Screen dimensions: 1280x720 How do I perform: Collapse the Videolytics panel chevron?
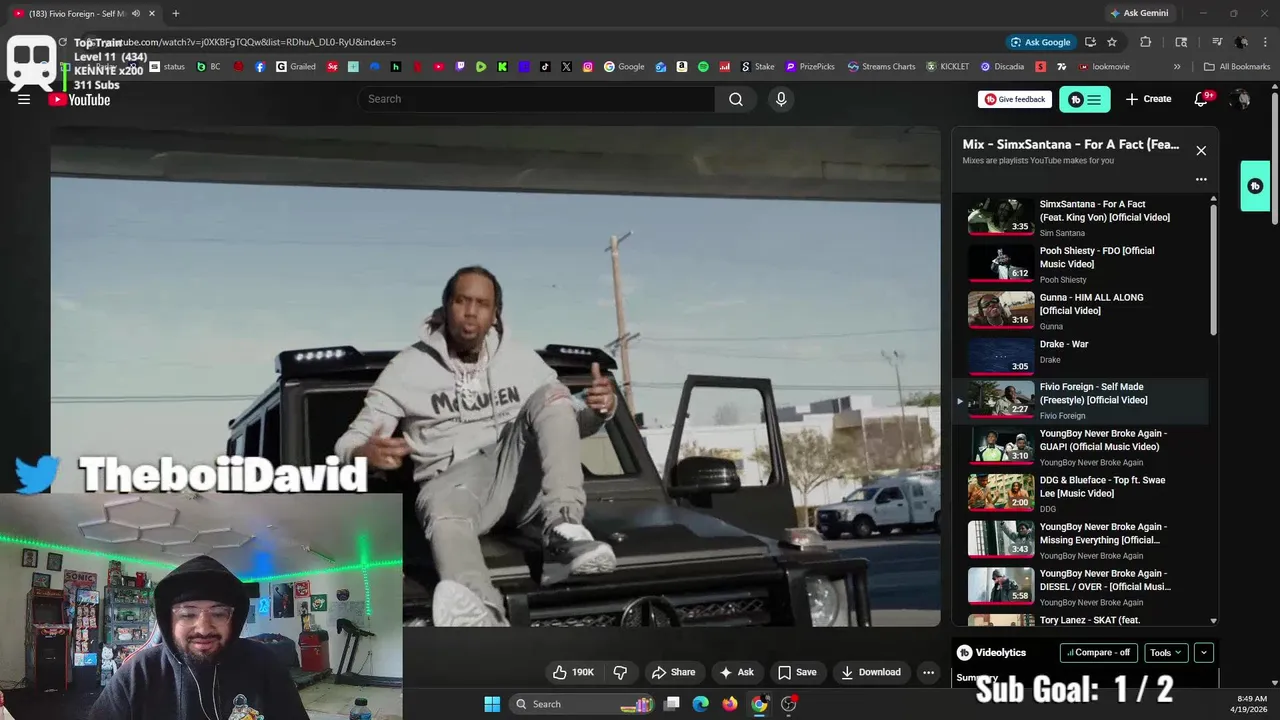click(x=1204, y=652)
